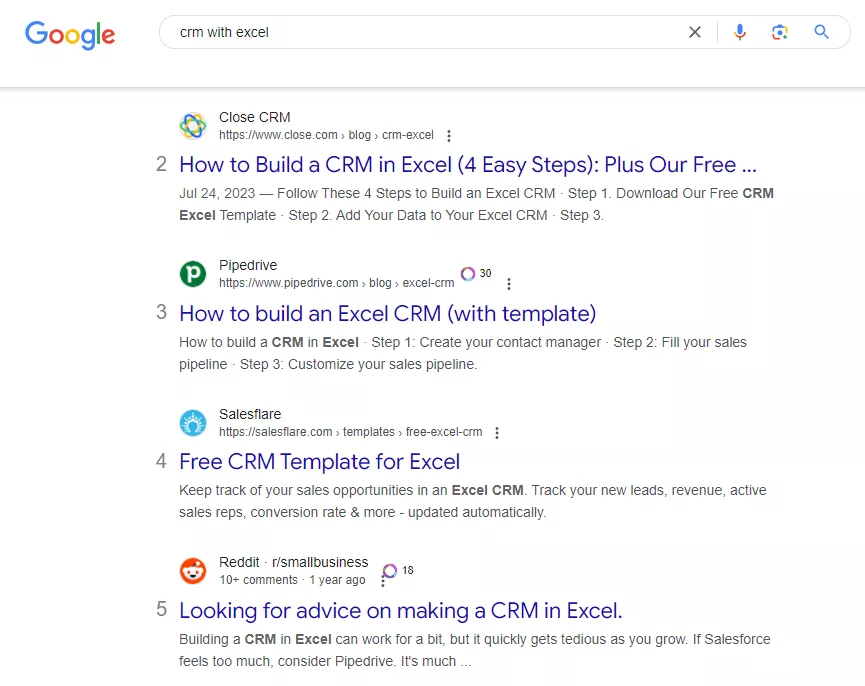Open Looking for advice on making a CRM link
Screen dimensions: 865x686
point(401,610)
